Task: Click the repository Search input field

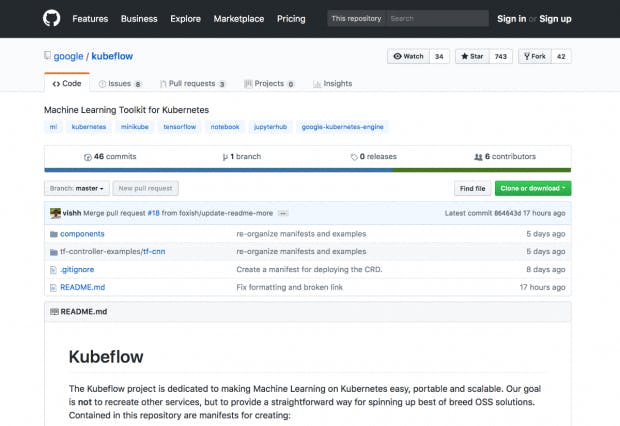Action: [x=437, y=19]
